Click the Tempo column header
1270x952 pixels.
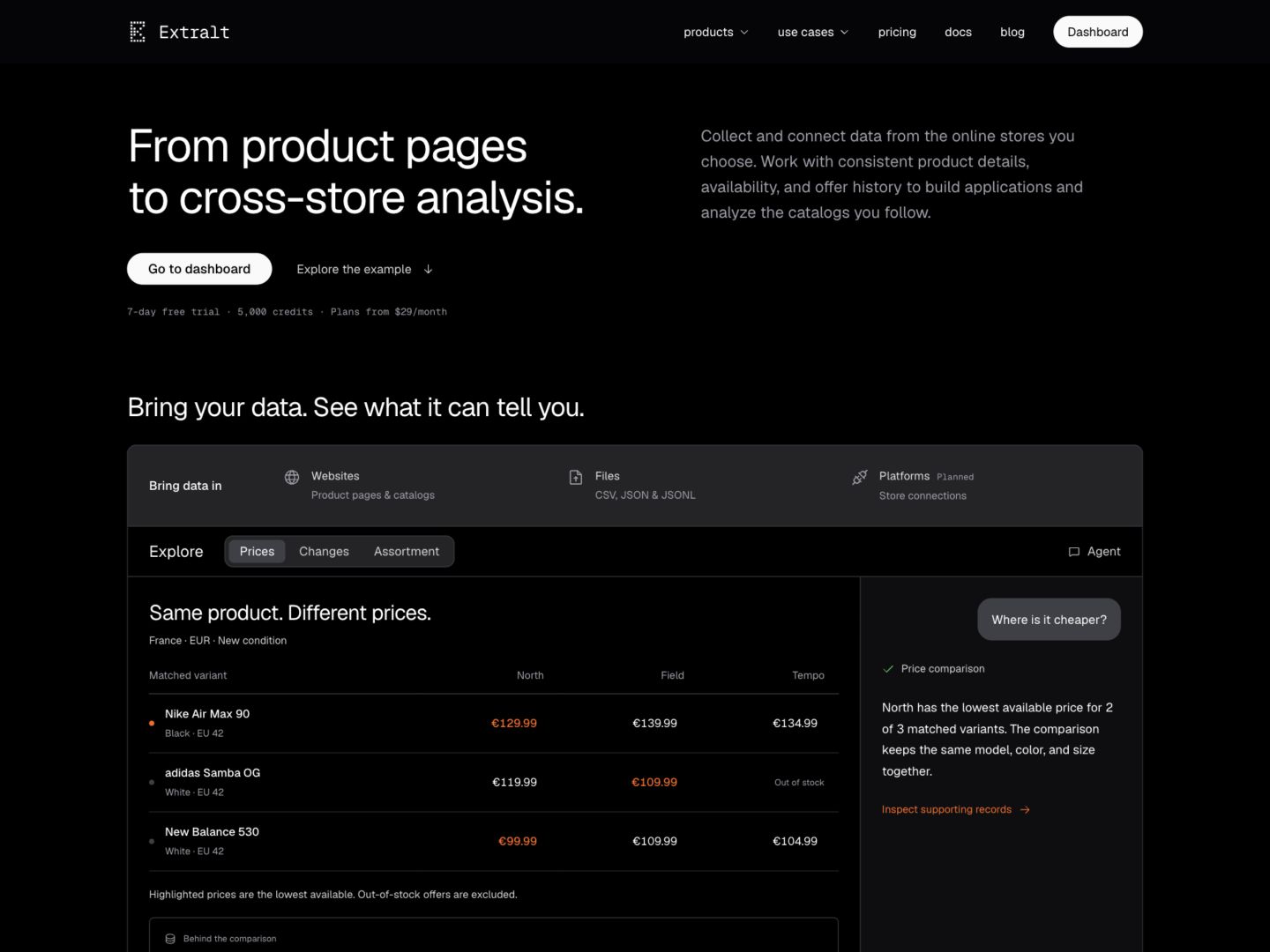pos(808,676)
